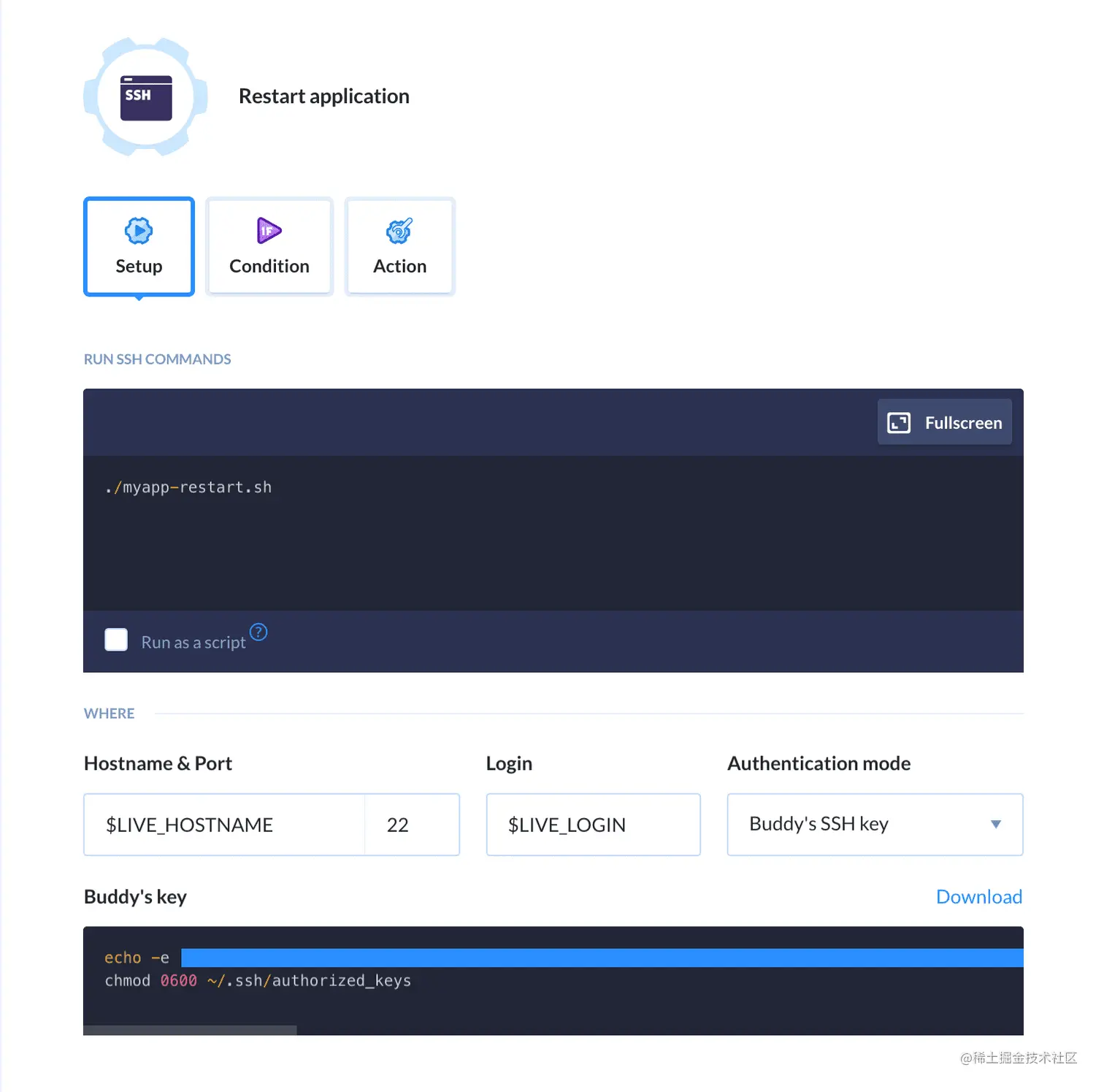The height and width of the screenshot is (1092, 1104).
Task: Click the Restart application title
Action: [324, 96]
